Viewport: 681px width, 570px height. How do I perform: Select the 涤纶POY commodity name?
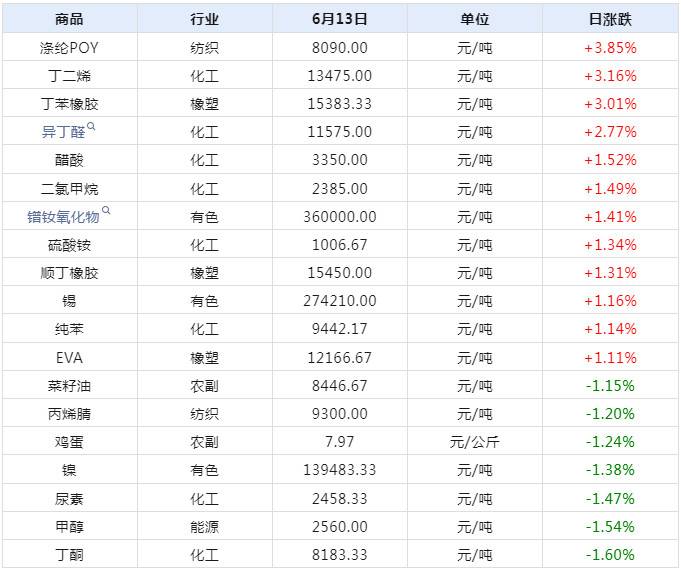coord(70,47)
